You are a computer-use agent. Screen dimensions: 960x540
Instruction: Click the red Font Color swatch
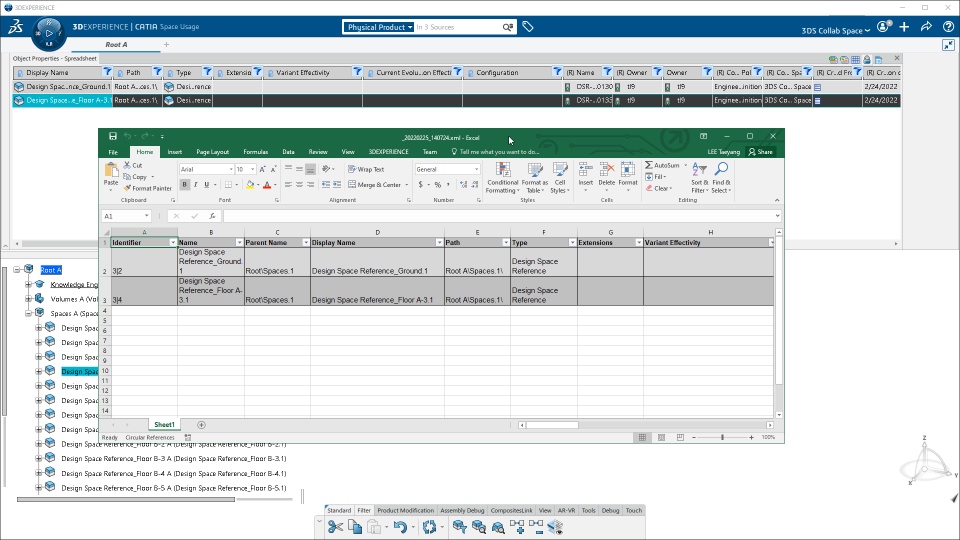(267, 184)
